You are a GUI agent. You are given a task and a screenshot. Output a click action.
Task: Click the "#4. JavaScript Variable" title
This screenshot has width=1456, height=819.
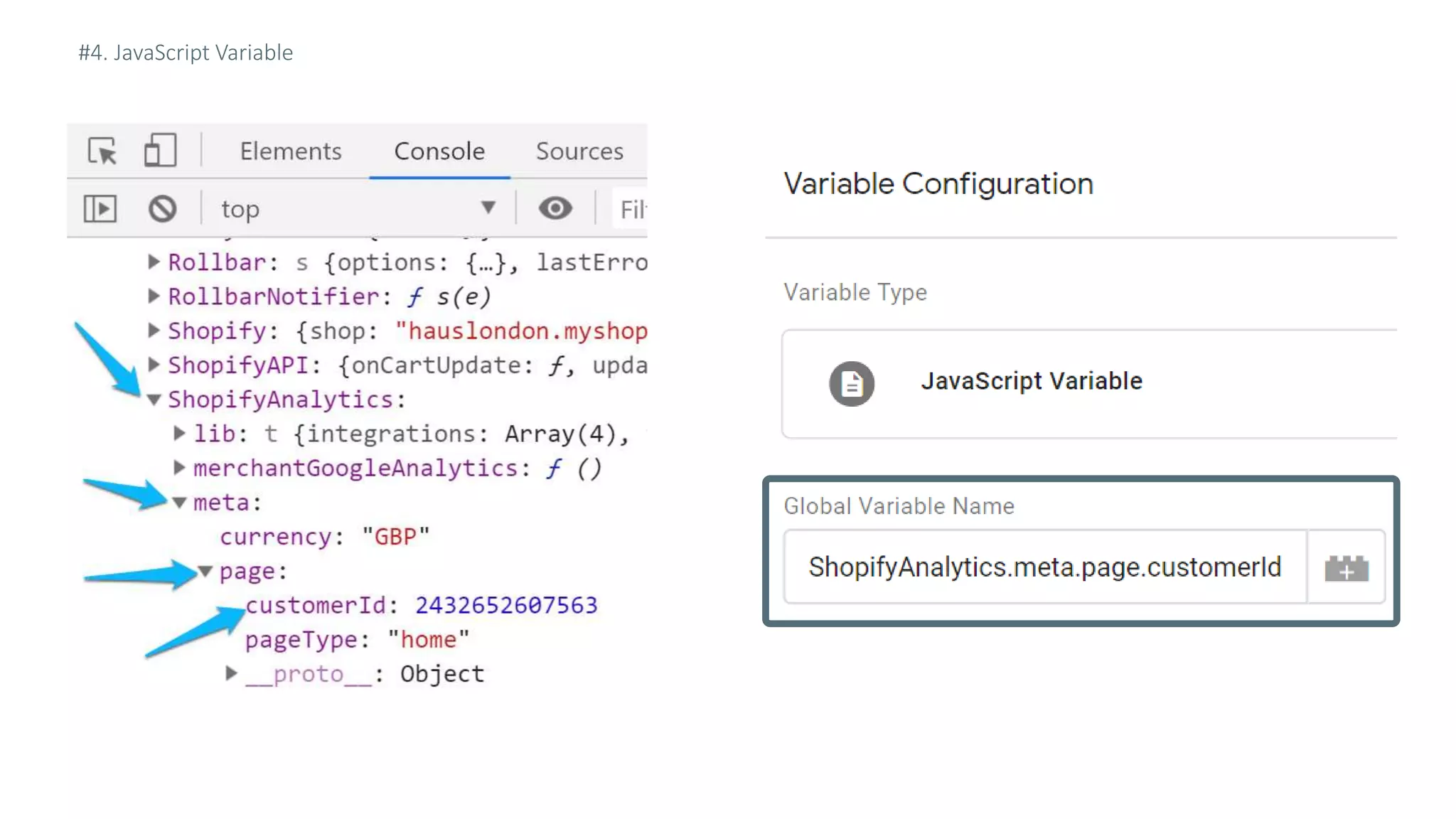pos(186,53)
